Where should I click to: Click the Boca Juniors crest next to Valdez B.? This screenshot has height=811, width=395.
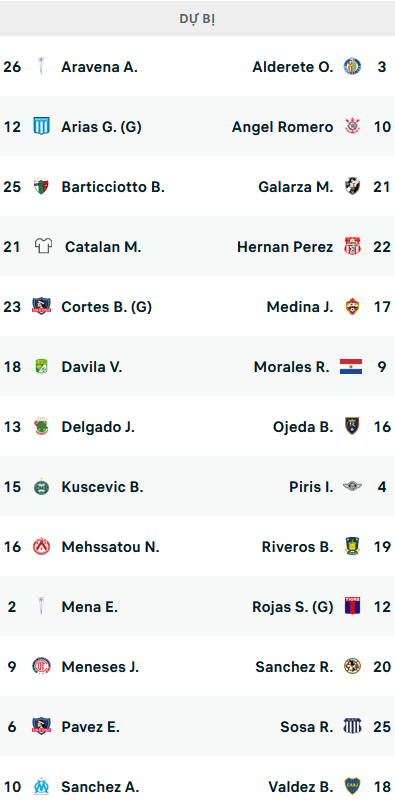[353, 787]
